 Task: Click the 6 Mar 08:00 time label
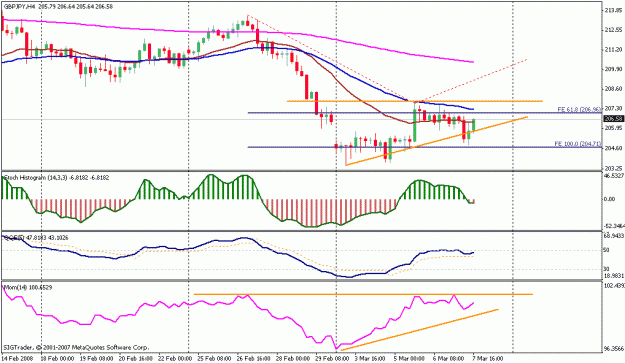click(449, 359)
